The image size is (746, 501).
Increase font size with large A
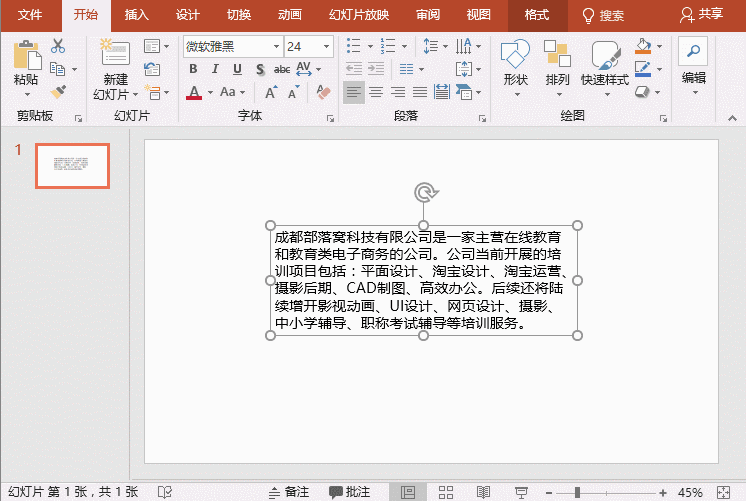(271, 92)
